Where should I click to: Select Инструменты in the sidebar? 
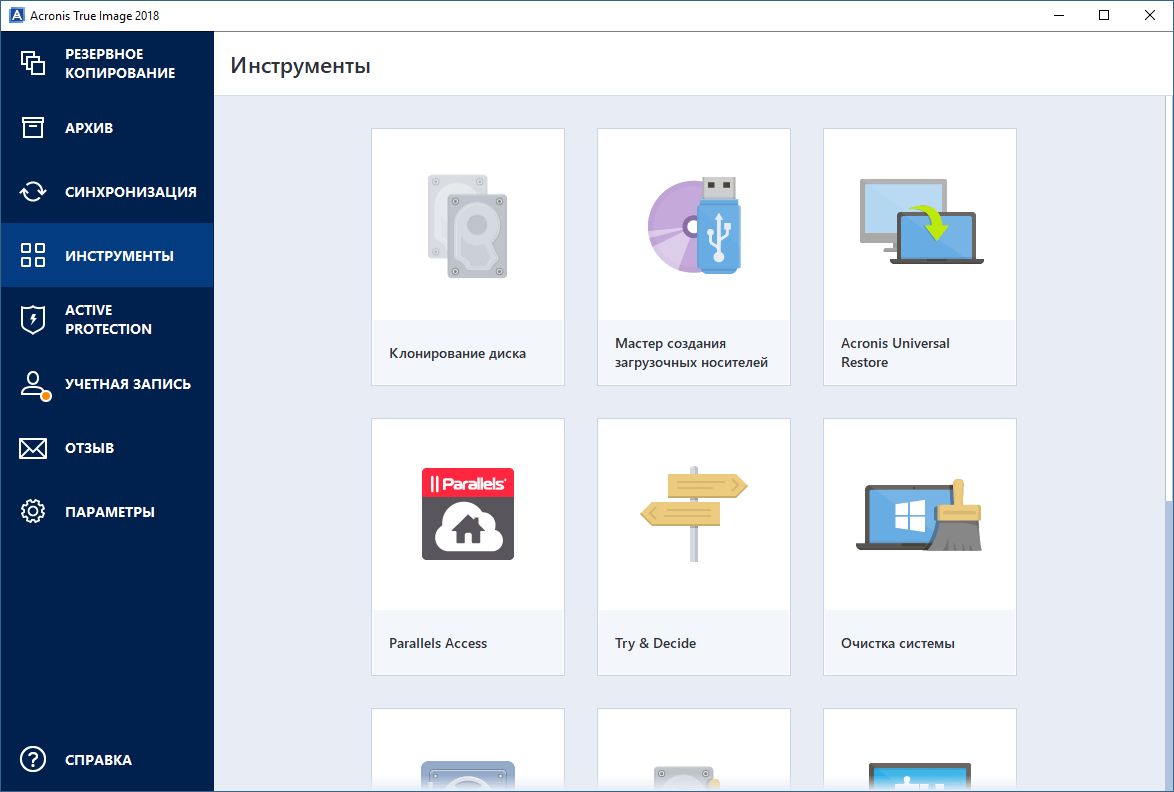click(x=119, y=256)
